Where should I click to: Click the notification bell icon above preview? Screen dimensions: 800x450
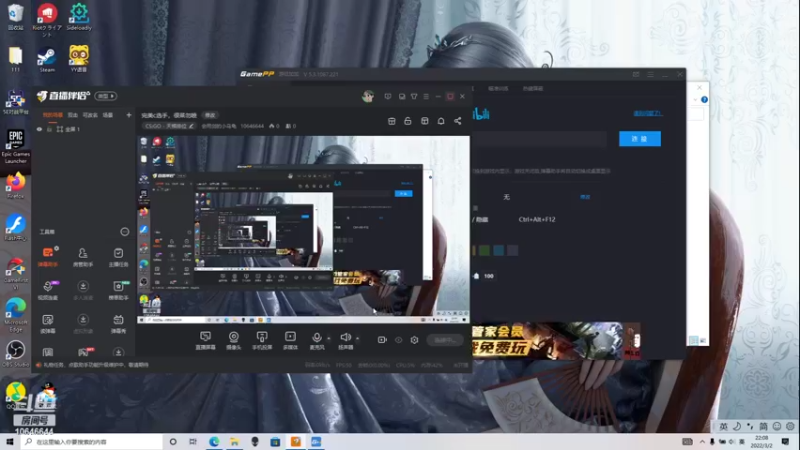click(441, 121)
